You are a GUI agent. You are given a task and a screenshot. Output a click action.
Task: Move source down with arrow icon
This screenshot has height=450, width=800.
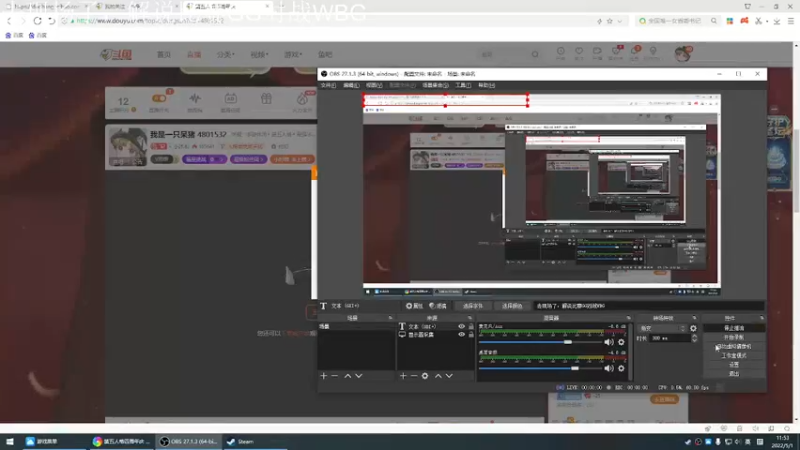(449, 376)
